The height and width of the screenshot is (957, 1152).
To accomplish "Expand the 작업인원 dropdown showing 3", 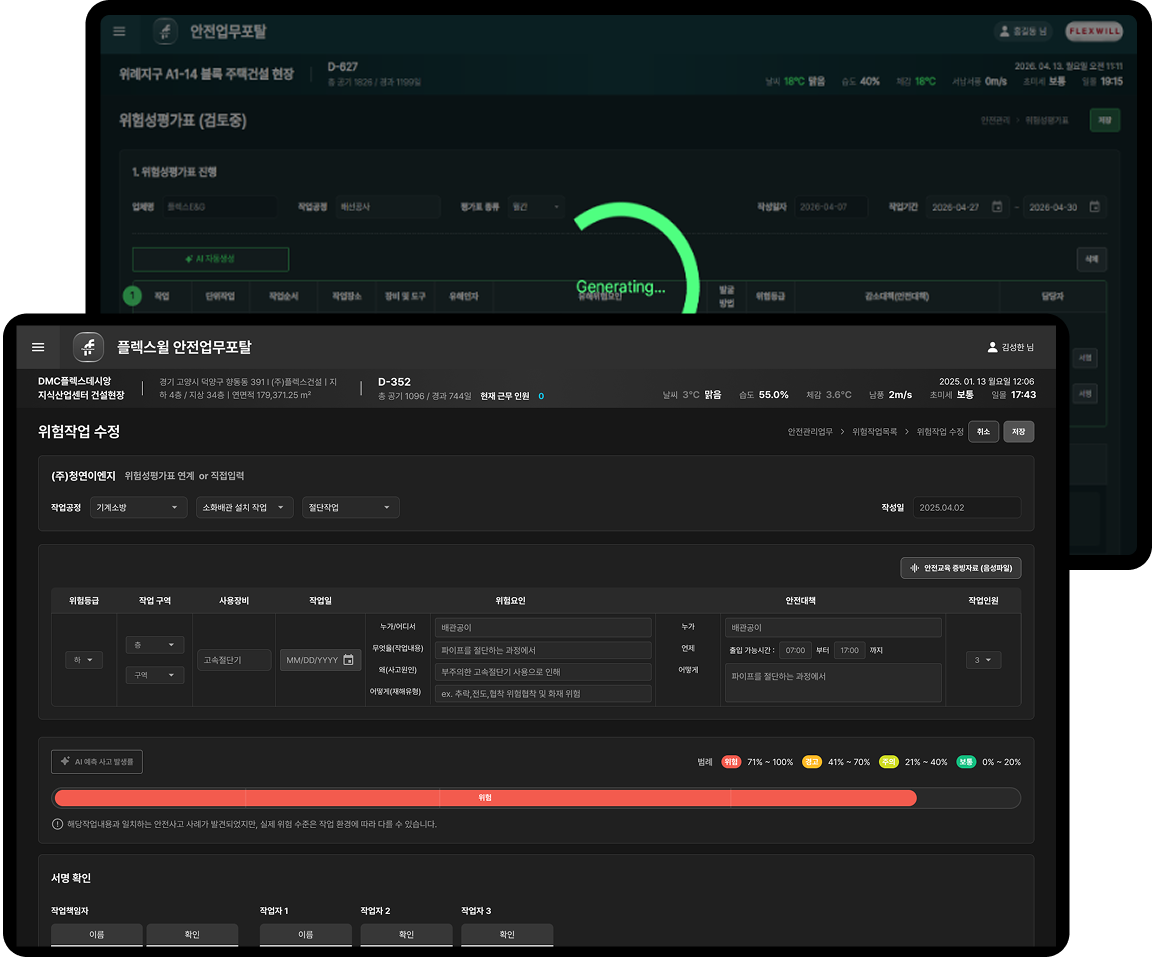I will (x=983, y=660).
